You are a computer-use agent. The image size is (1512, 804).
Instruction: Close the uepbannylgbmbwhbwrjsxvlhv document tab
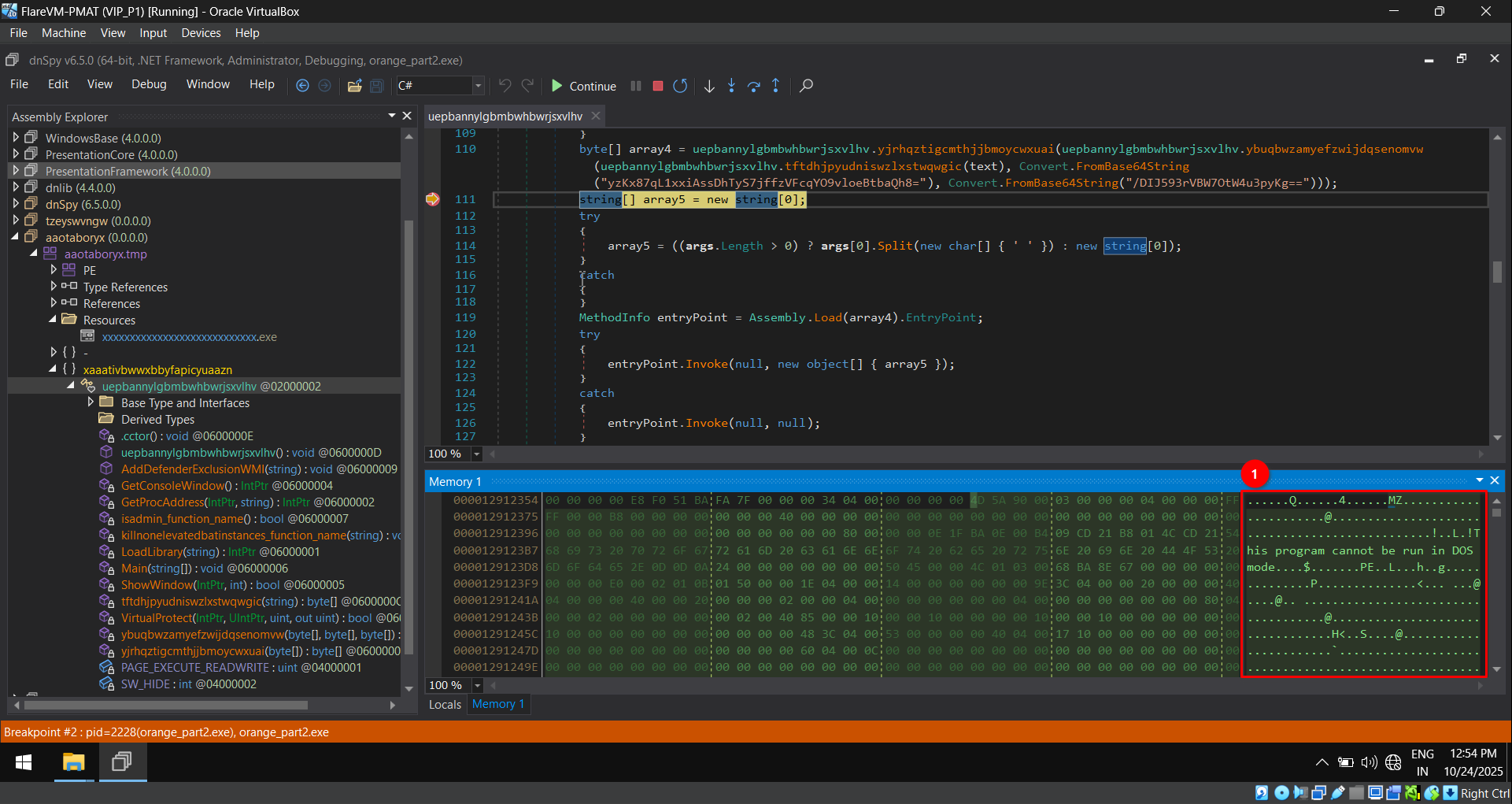(596, 117)
